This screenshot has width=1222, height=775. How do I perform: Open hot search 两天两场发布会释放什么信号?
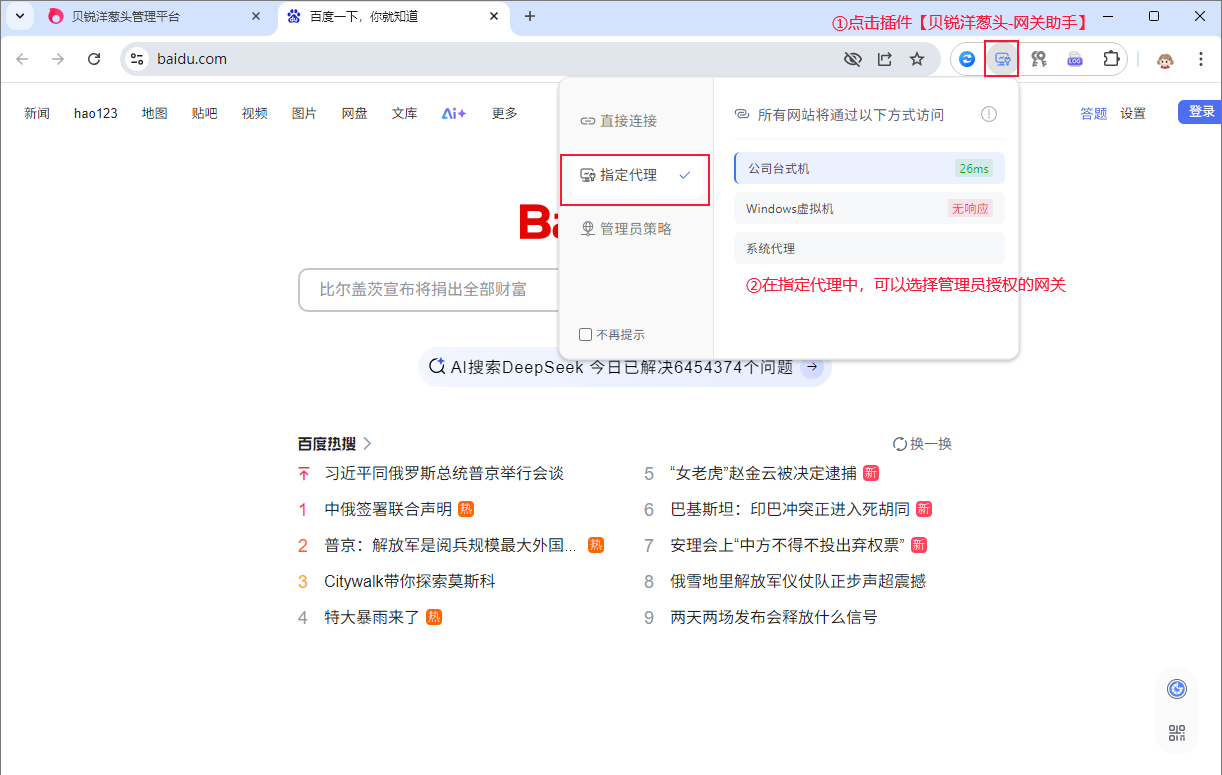click(774, 617)
